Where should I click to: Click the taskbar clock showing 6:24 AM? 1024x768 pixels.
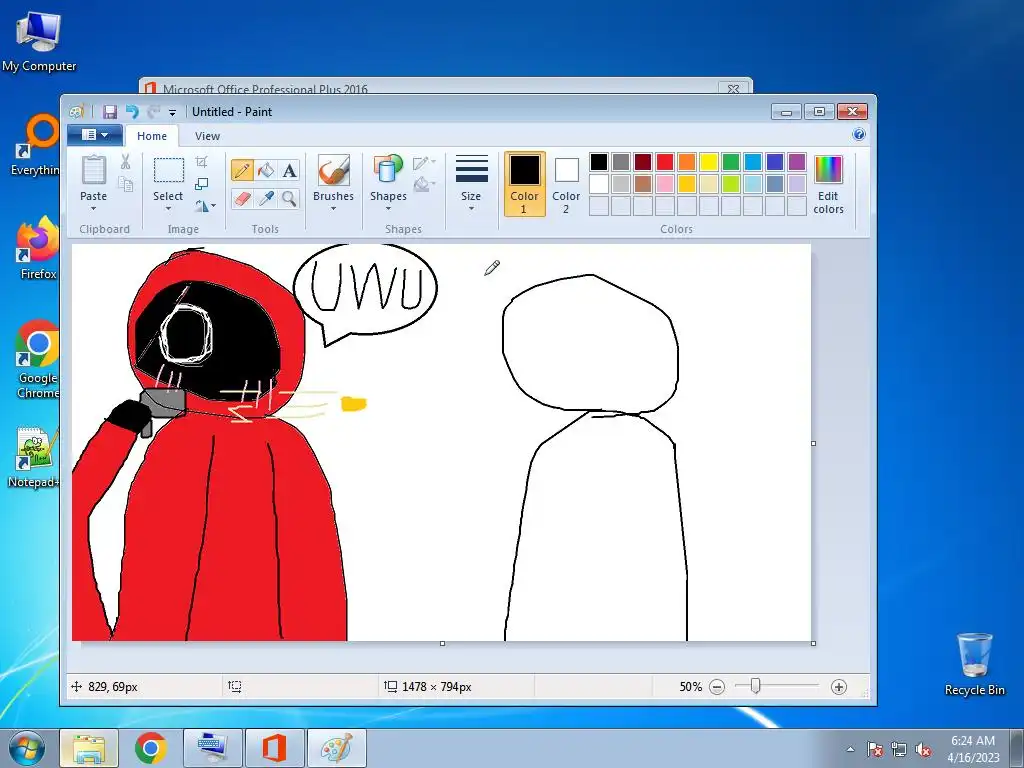click(973, 748)
